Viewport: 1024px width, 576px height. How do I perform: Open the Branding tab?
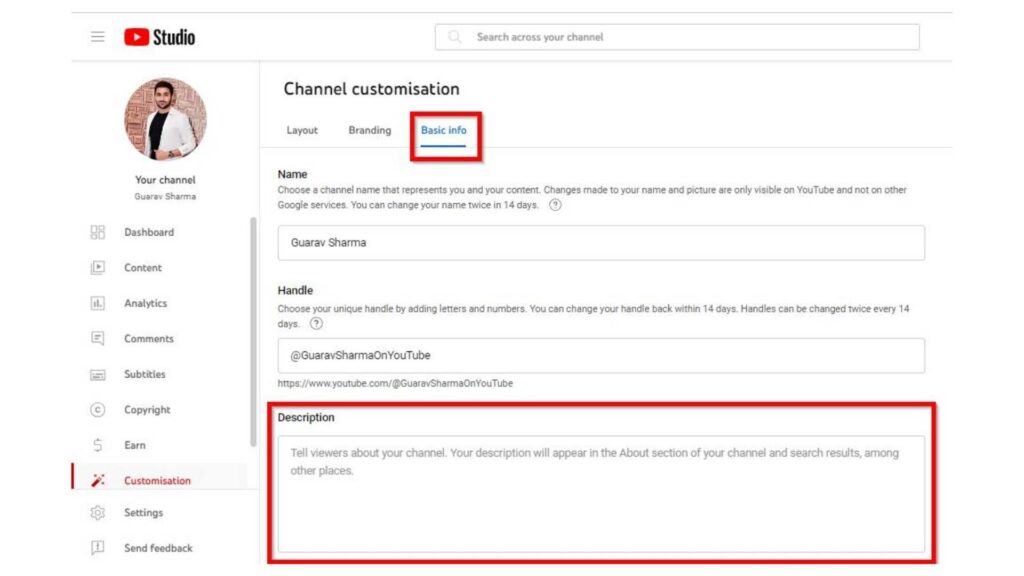(369, 130)
